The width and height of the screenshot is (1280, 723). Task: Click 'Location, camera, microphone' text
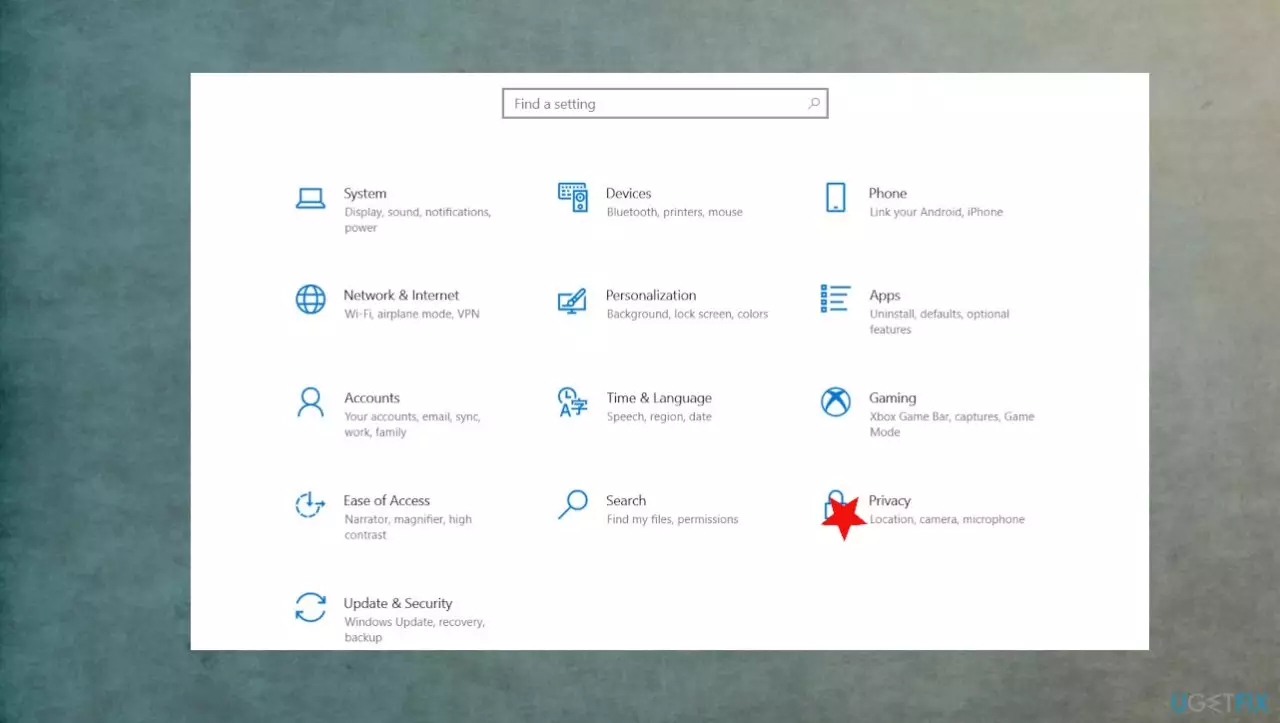point(947,520)
